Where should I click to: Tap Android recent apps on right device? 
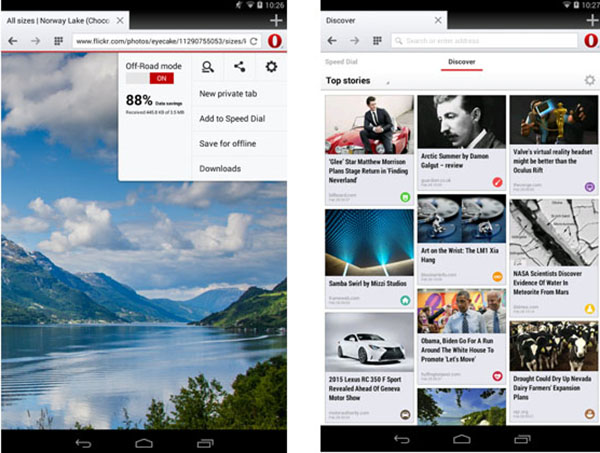tap(522, 439)
